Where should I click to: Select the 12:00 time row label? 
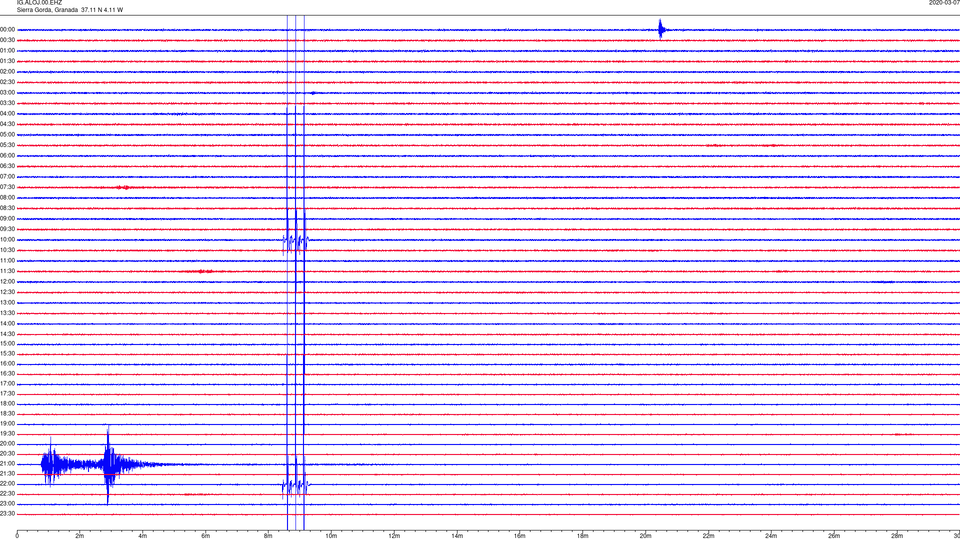click(8, 282)
